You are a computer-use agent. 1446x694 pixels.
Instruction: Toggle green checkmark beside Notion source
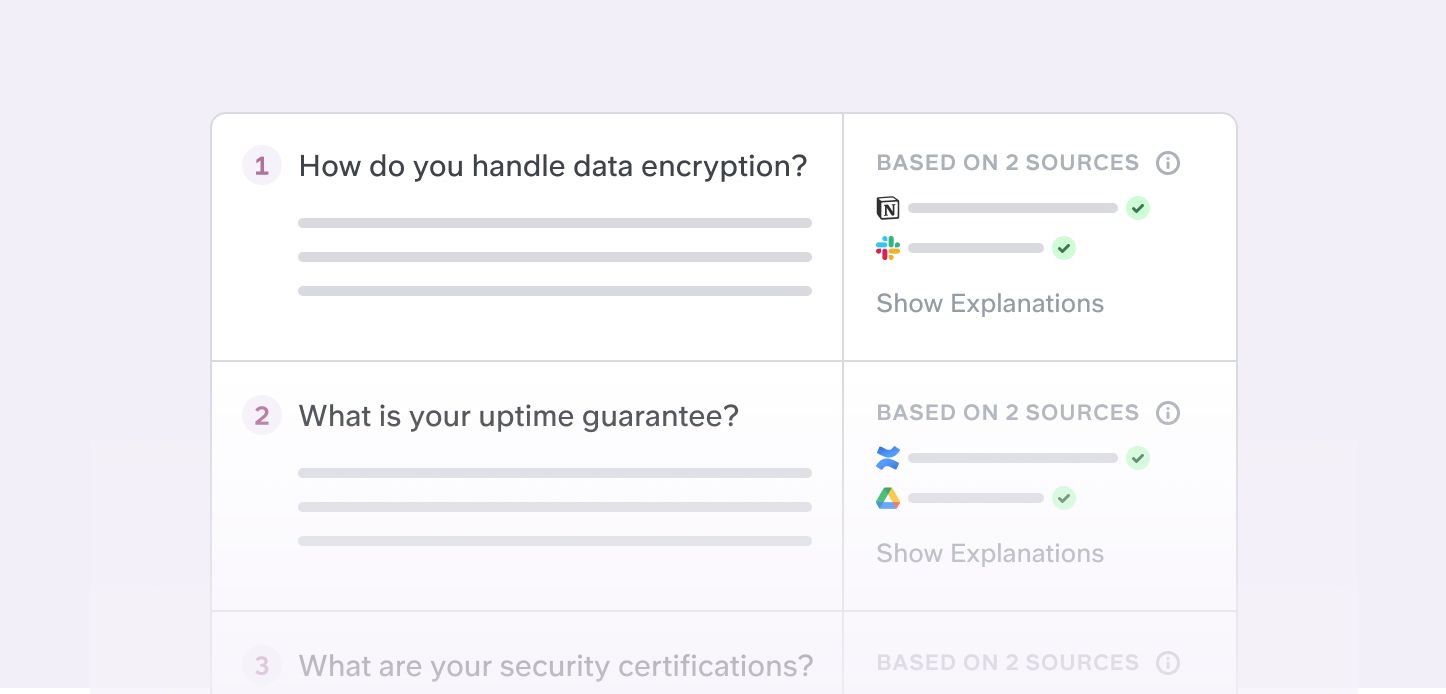pyautogui.click(x=1138, y=208)
